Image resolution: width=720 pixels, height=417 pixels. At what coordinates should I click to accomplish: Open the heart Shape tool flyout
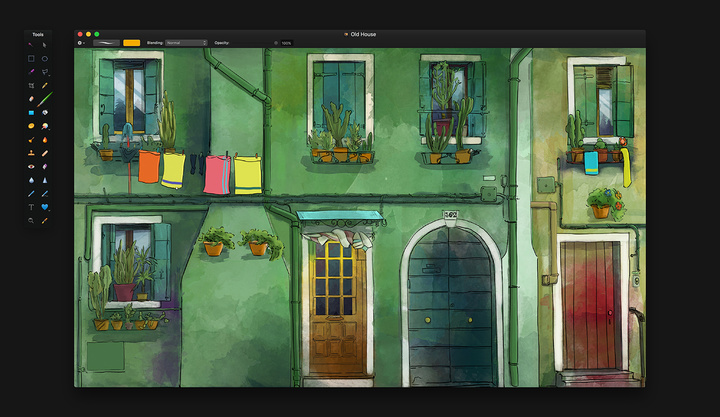45,207
